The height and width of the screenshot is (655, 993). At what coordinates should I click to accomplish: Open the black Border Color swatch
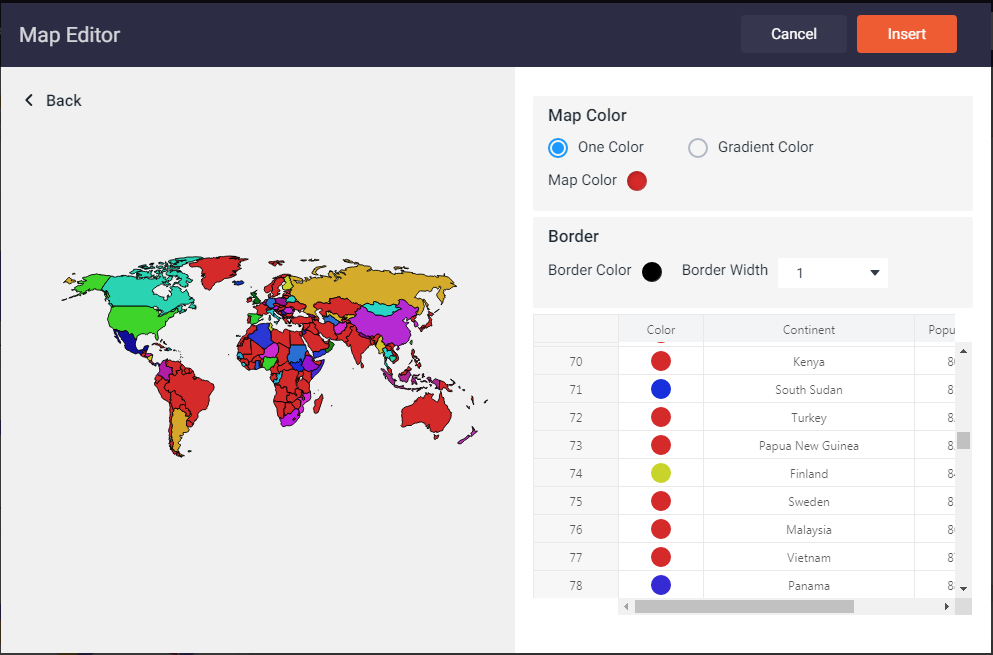tap(652, 272)
